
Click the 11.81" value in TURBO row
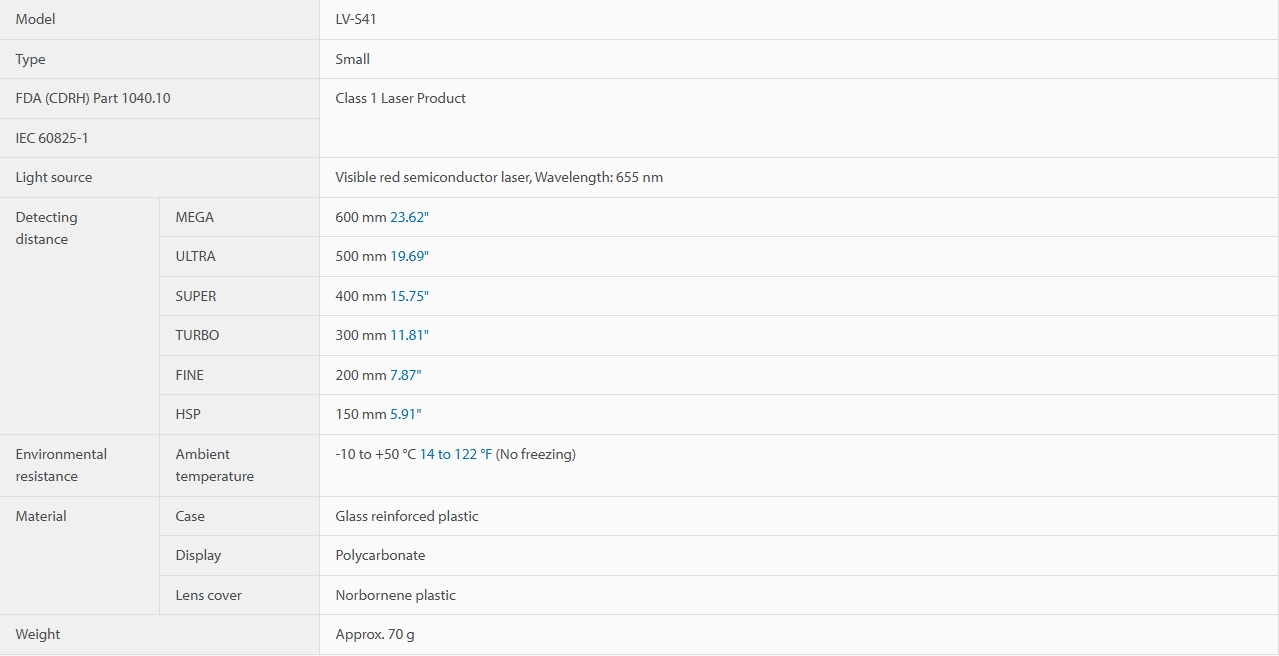click(409, 335)
